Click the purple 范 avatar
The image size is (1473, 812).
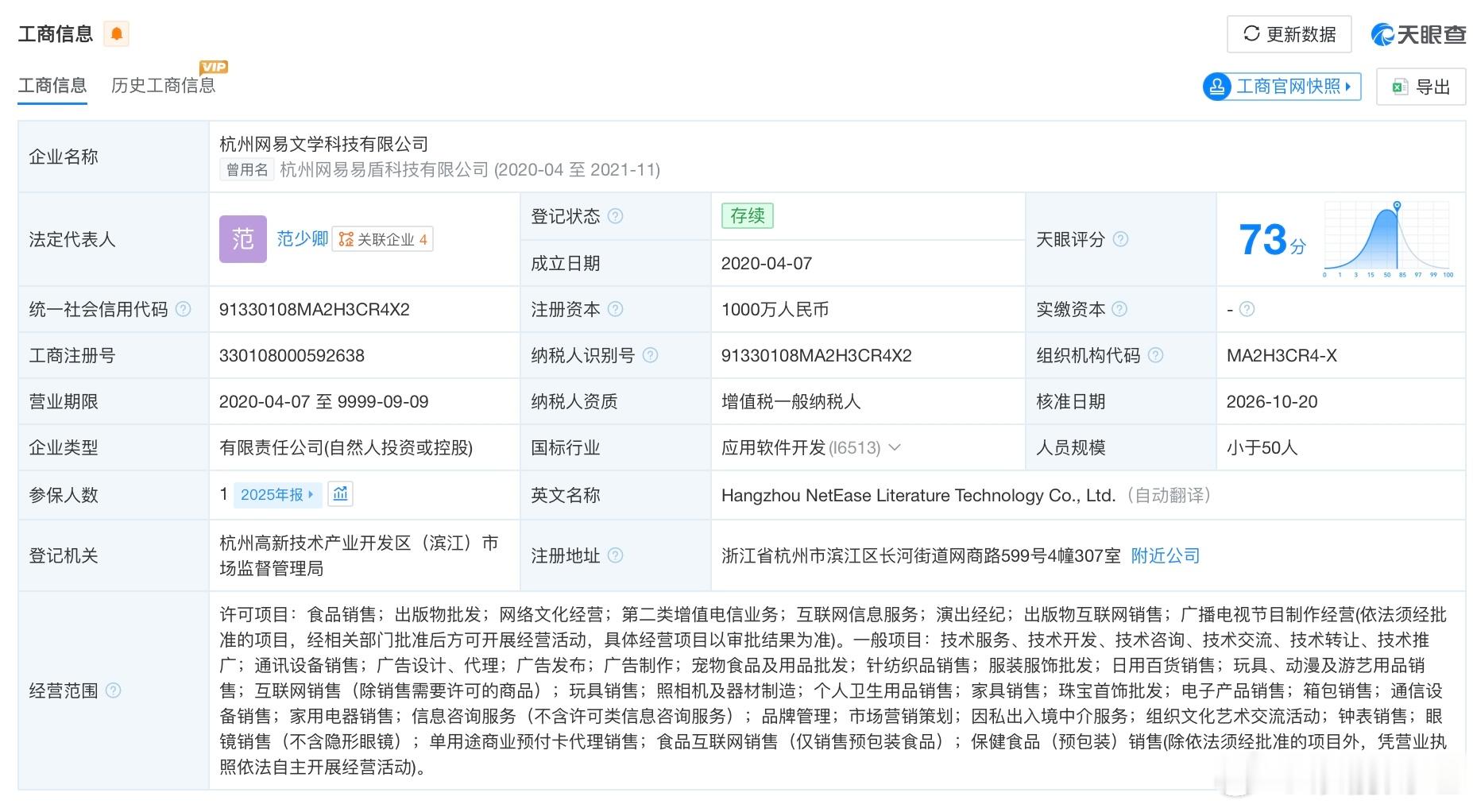242,238
